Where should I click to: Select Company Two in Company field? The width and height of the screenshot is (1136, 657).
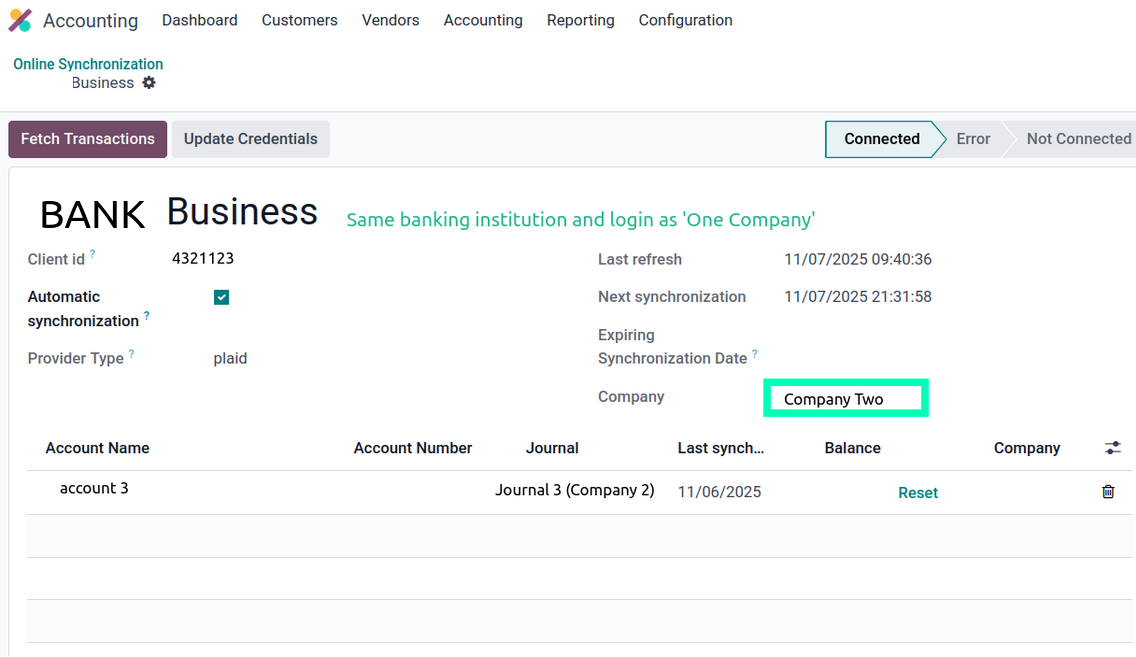coord(845,399)
